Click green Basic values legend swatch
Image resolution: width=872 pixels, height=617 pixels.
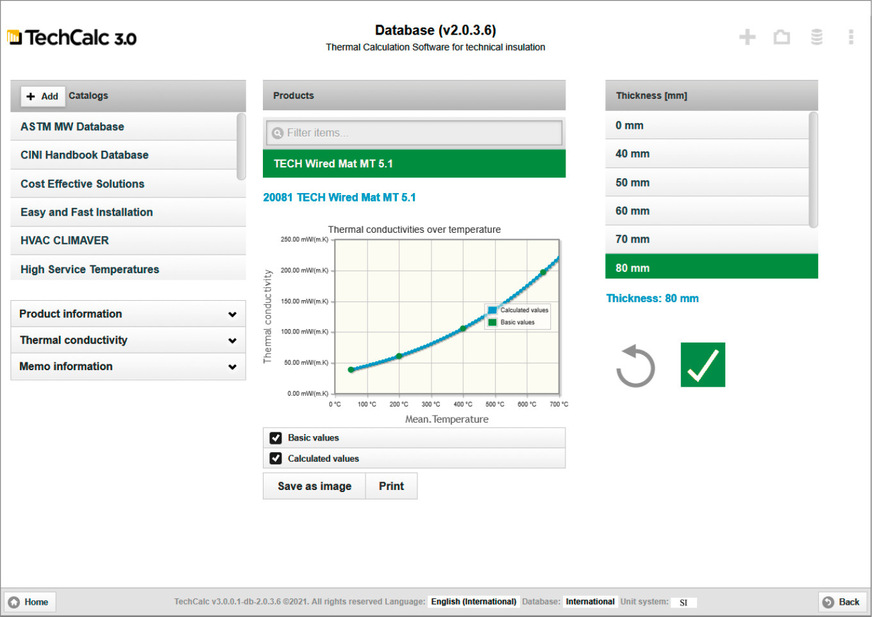(x=492, y=322)
